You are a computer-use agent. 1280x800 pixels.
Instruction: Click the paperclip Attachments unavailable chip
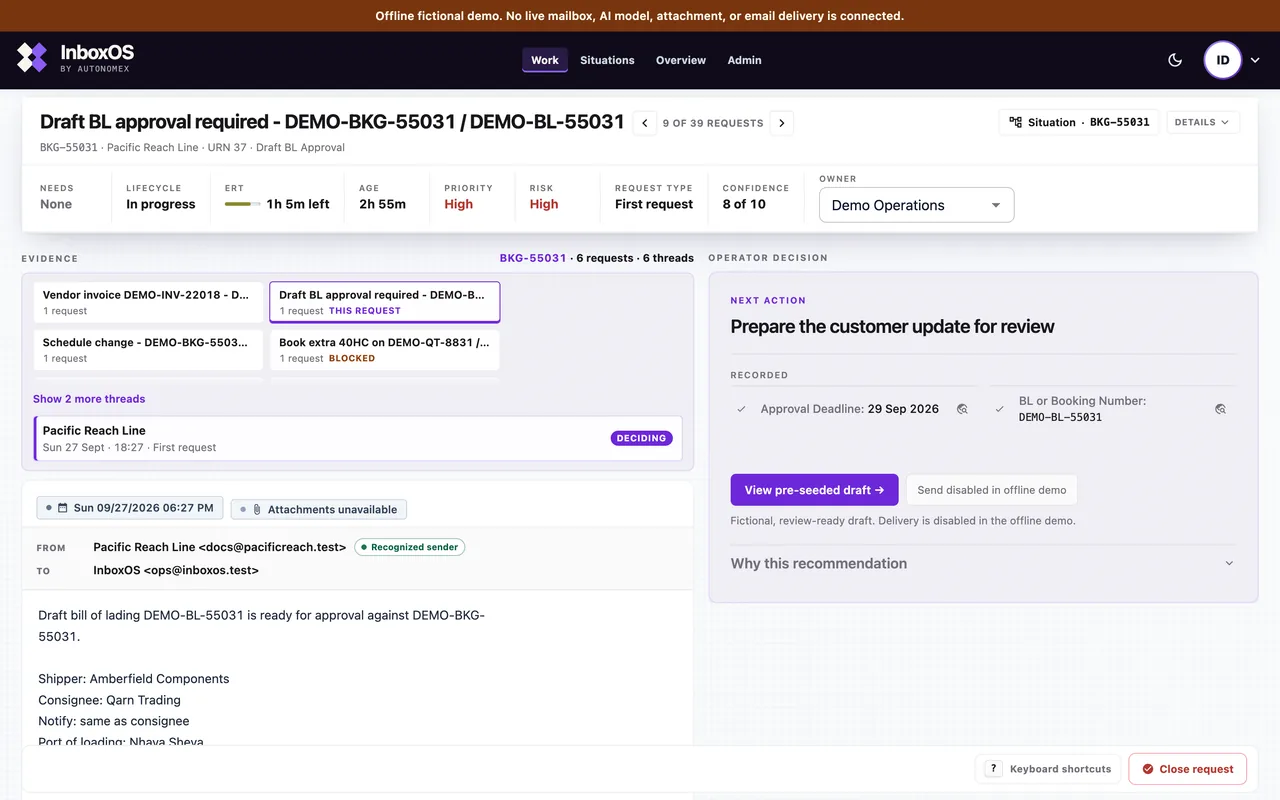(x=319, y=509)
